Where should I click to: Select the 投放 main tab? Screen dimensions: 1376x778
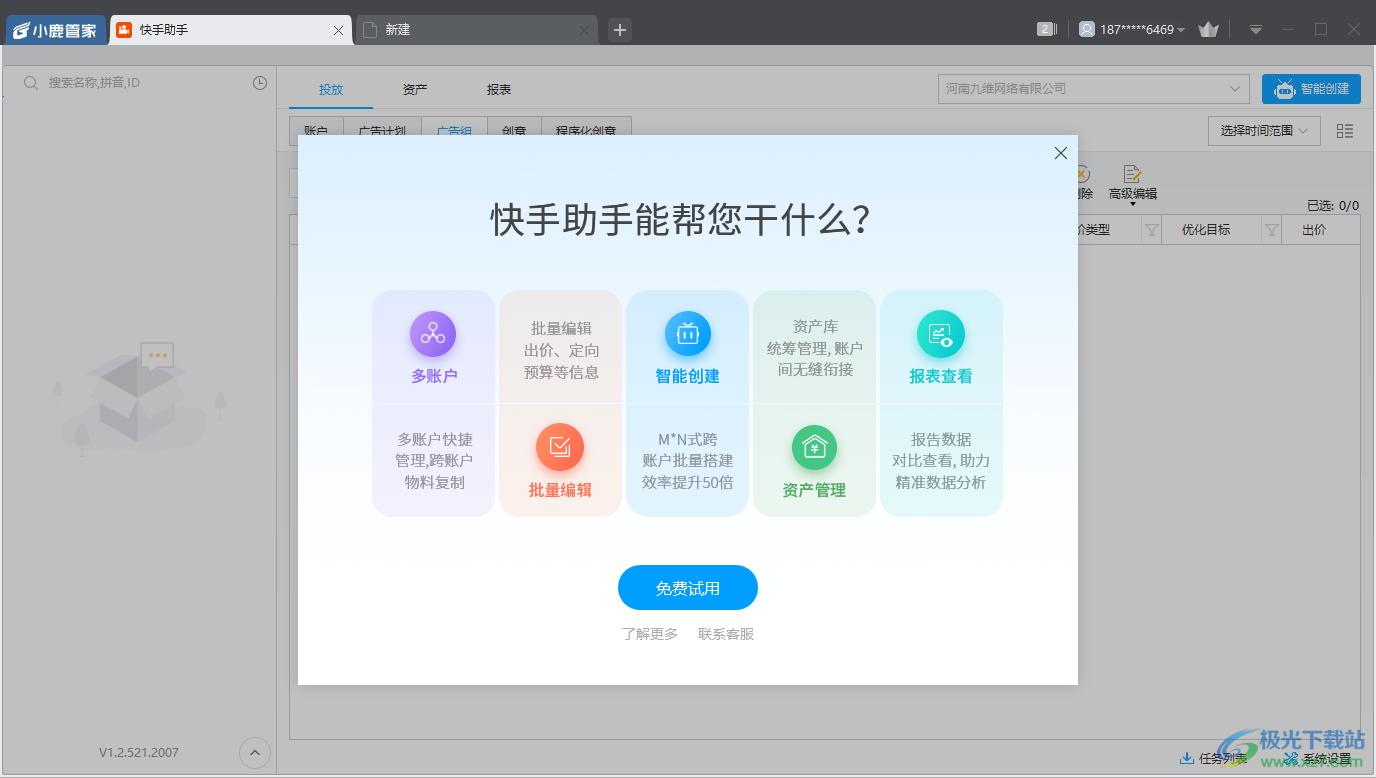(x=331, y=89)
